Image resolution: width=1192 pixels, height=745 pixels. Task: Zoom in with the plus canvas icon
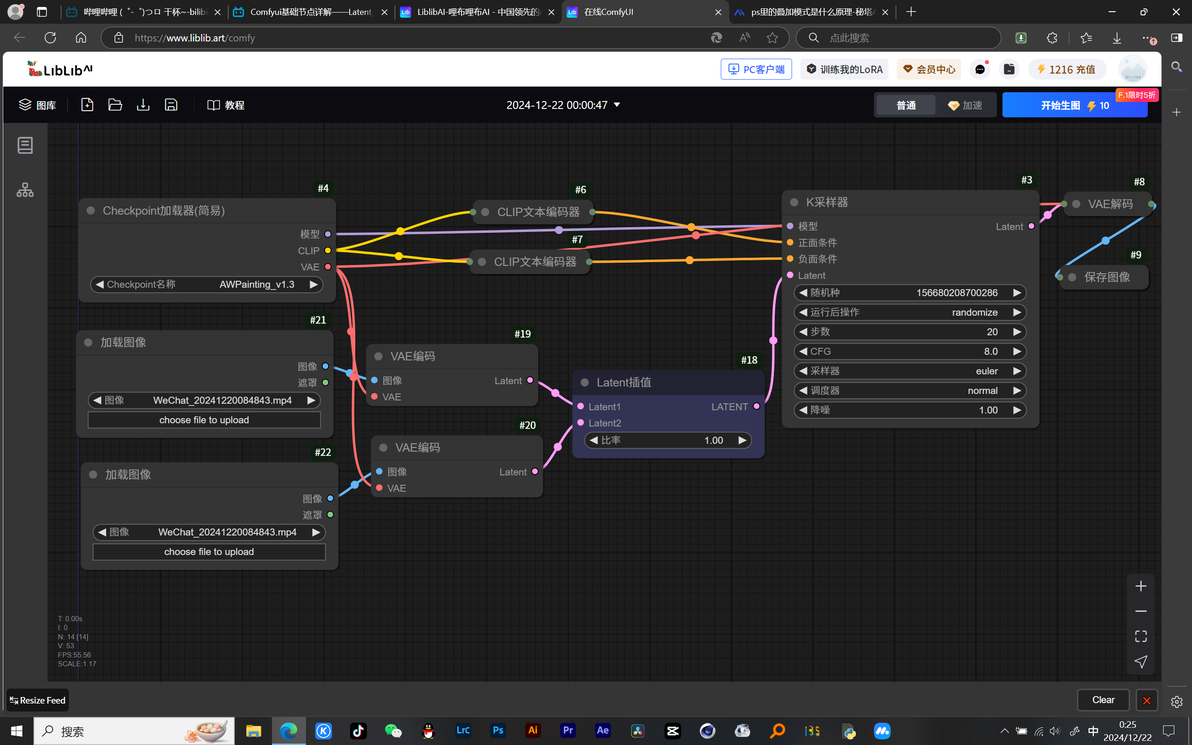pos(1140,586)
